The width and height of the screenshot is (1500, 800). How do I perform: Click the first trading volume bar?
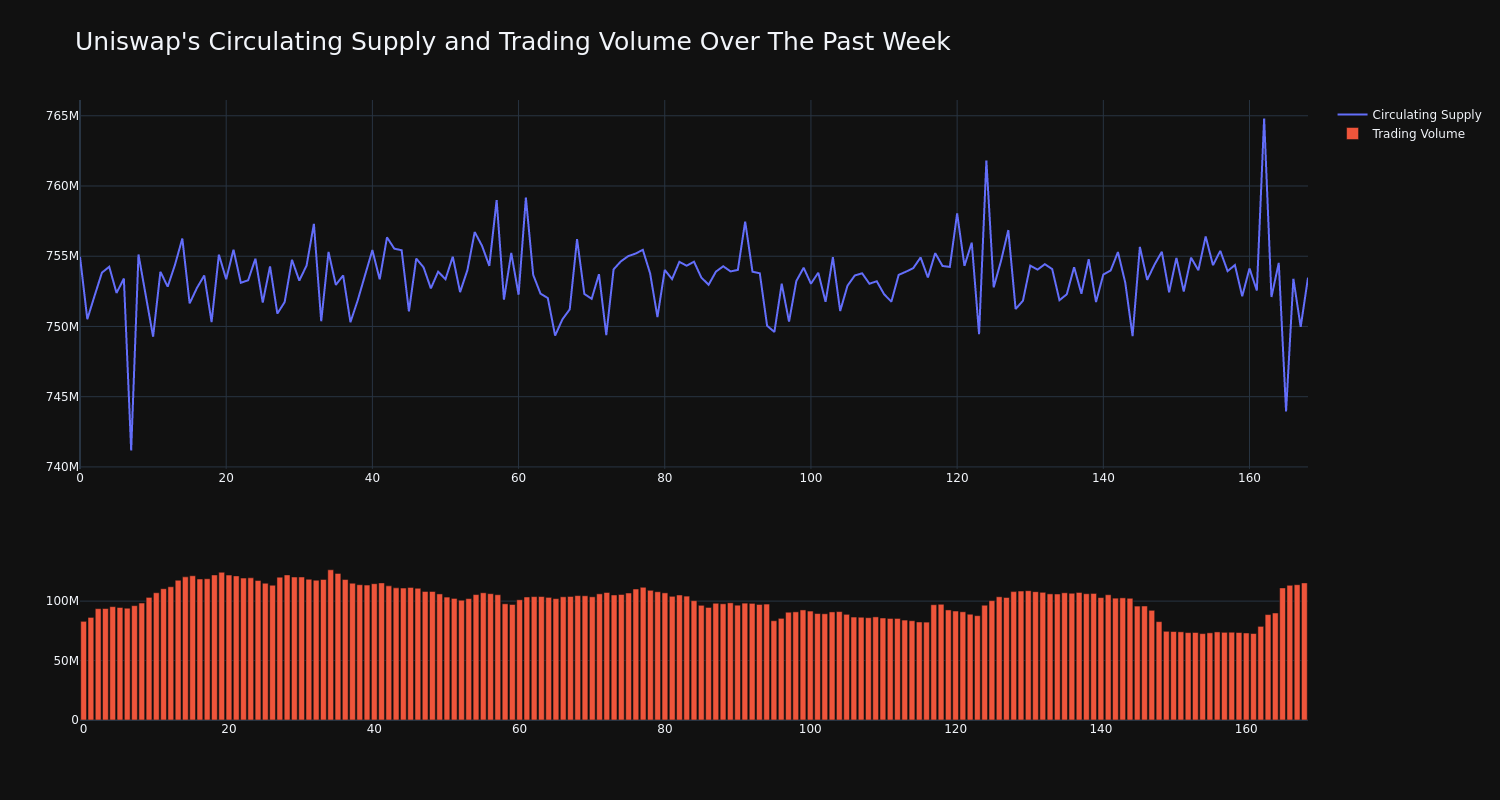tap(84, 671)
